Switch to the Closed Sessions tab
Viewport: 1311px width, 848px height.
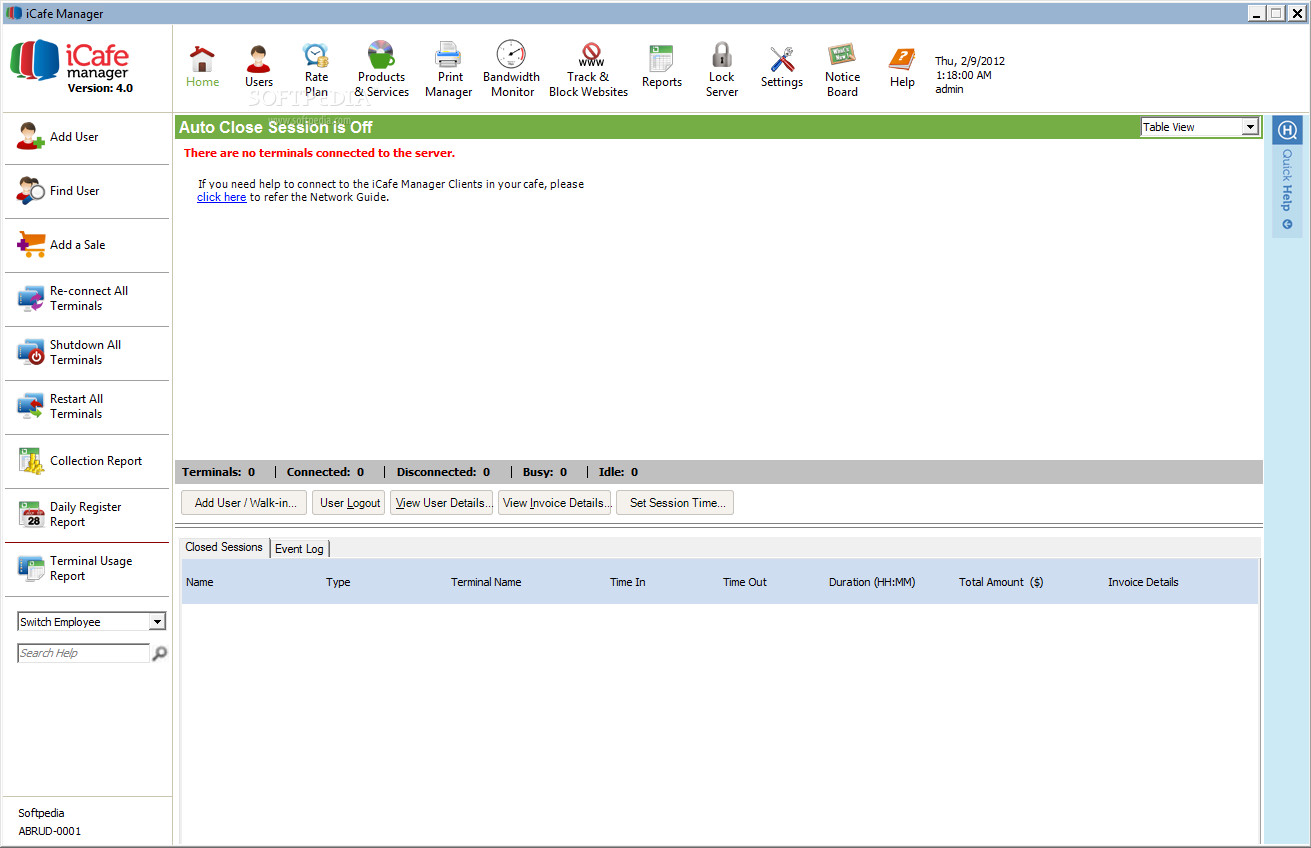tap(224, 547)
